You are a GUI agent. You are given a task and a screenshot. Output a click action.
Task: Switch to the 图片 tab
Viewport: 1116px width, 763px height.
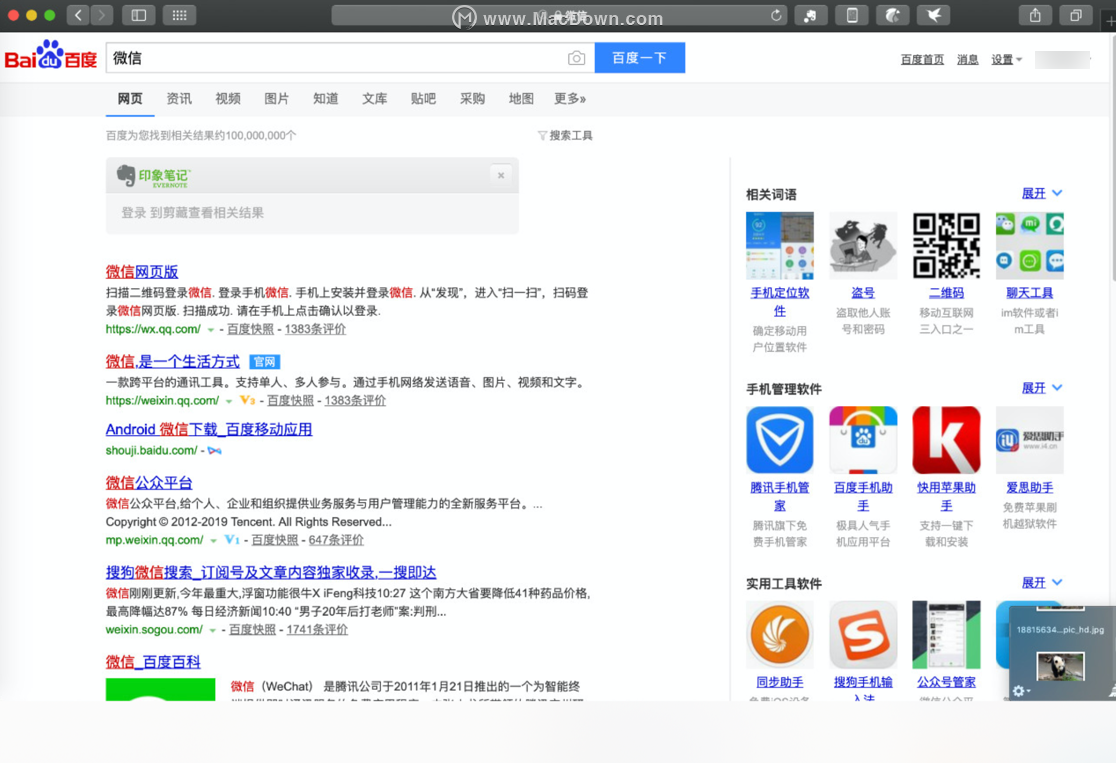[277, 98]
